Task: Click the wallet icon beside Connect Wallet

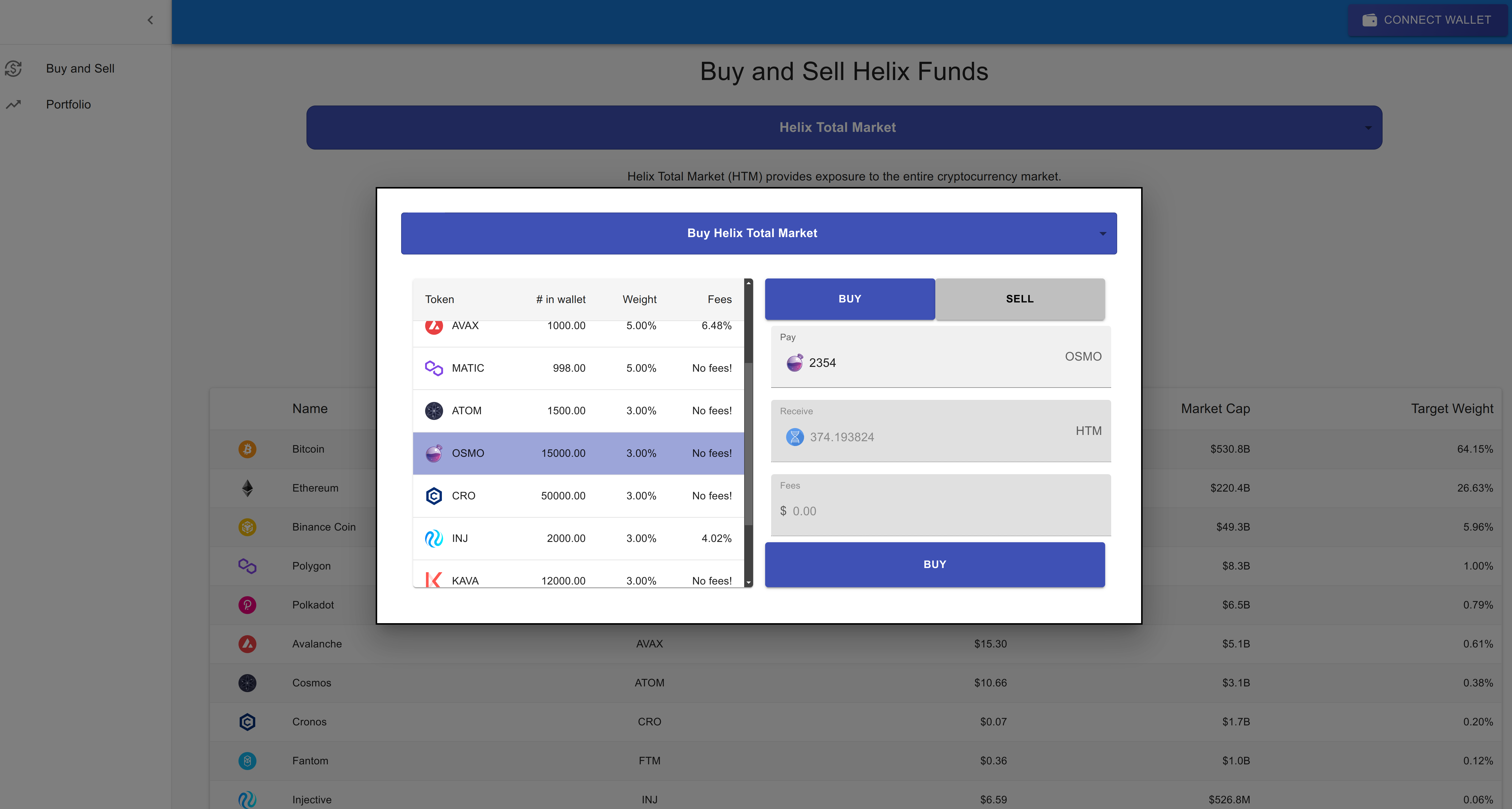Action: tap(1369, 20)
